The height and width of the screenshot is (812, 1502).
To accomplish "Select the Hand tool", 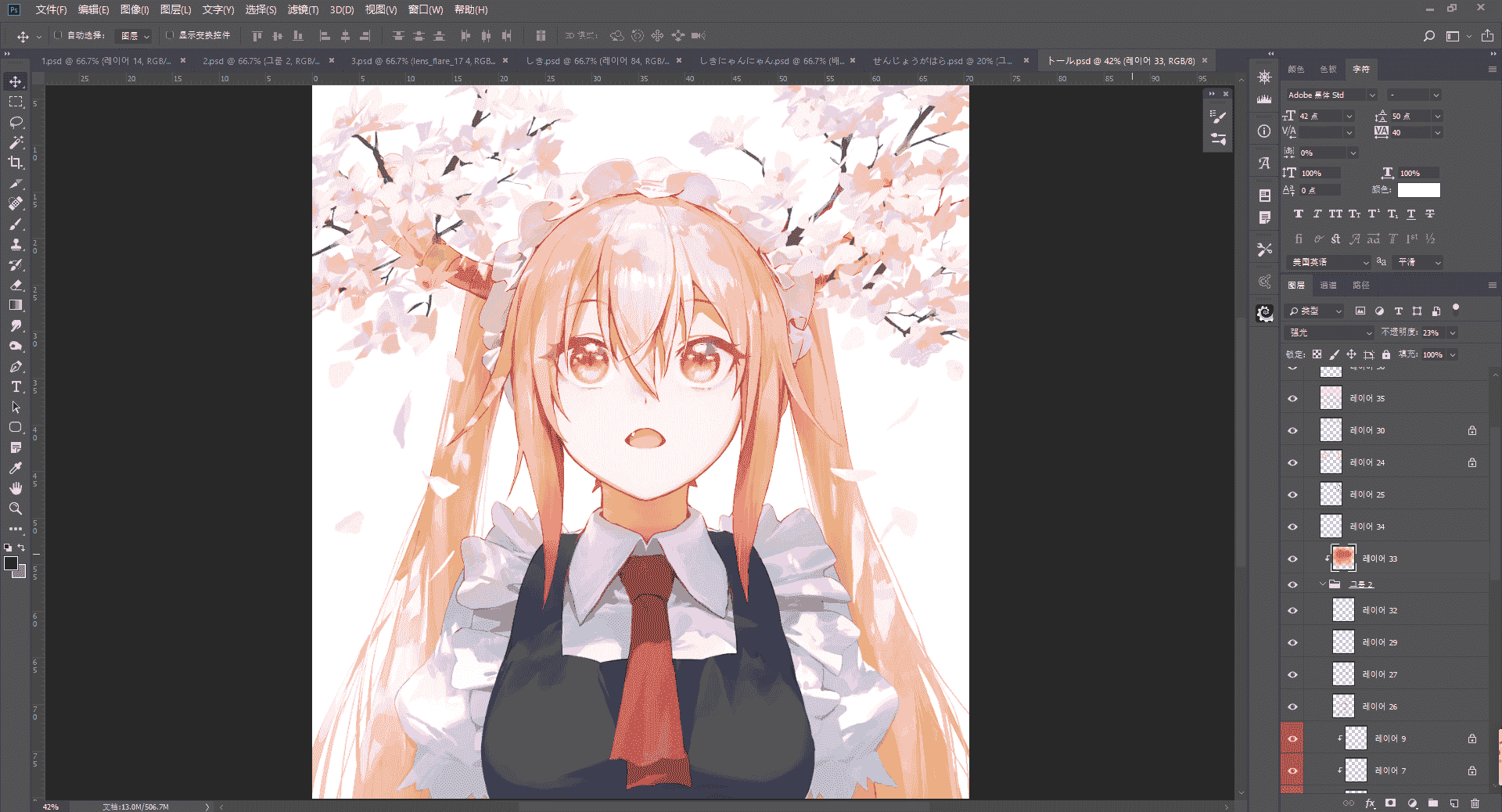I will (x=16, y=488).
